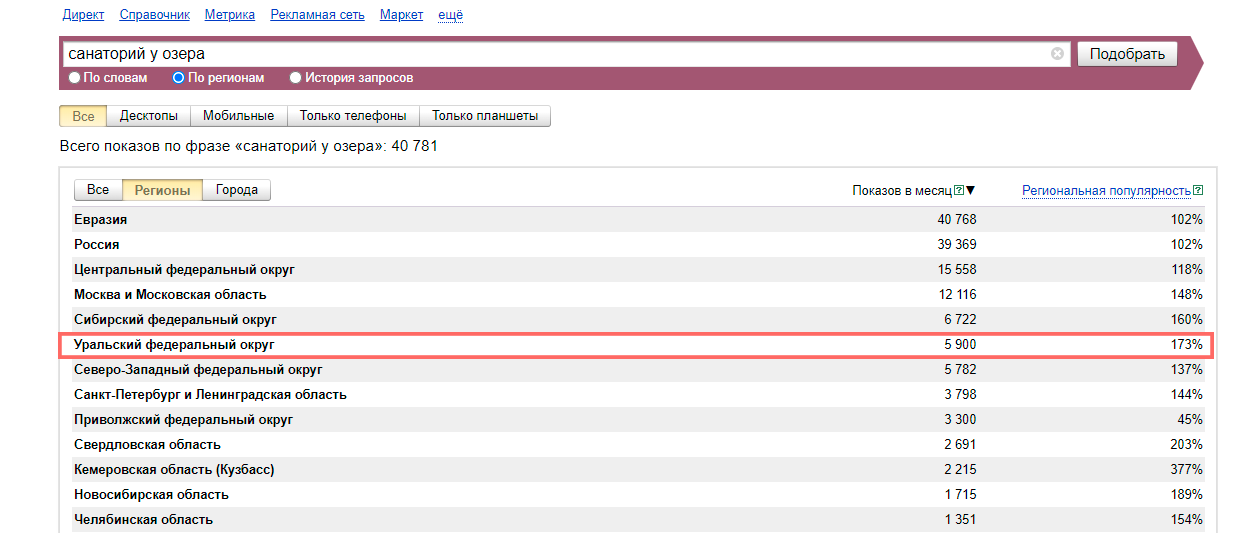1240x533 pixels.
Task: Select the Регионы tab
Action: [162, 190]
